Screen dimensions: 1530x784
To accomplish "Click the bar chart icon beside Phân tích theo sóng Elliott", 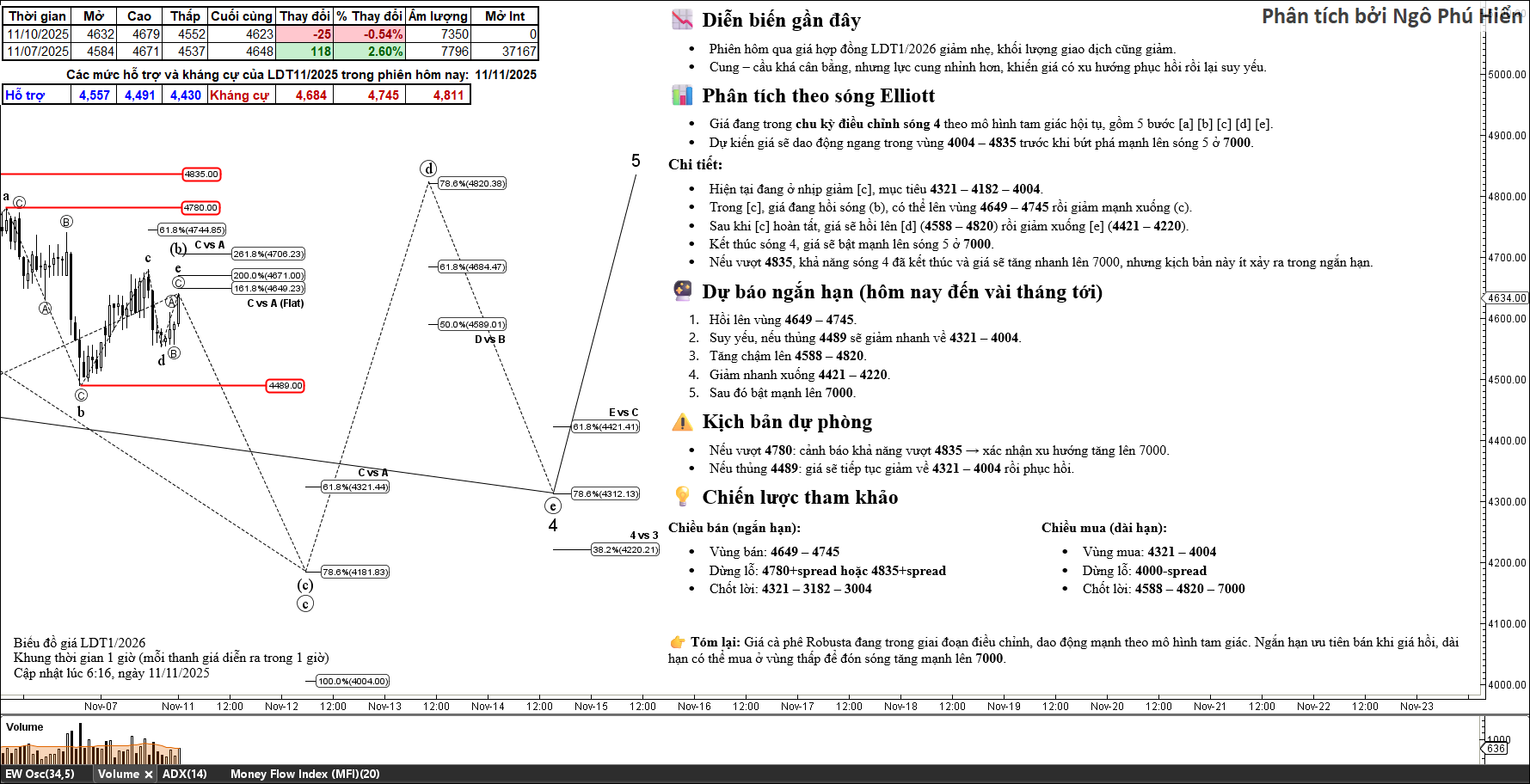I will click(x=682, y=95).
